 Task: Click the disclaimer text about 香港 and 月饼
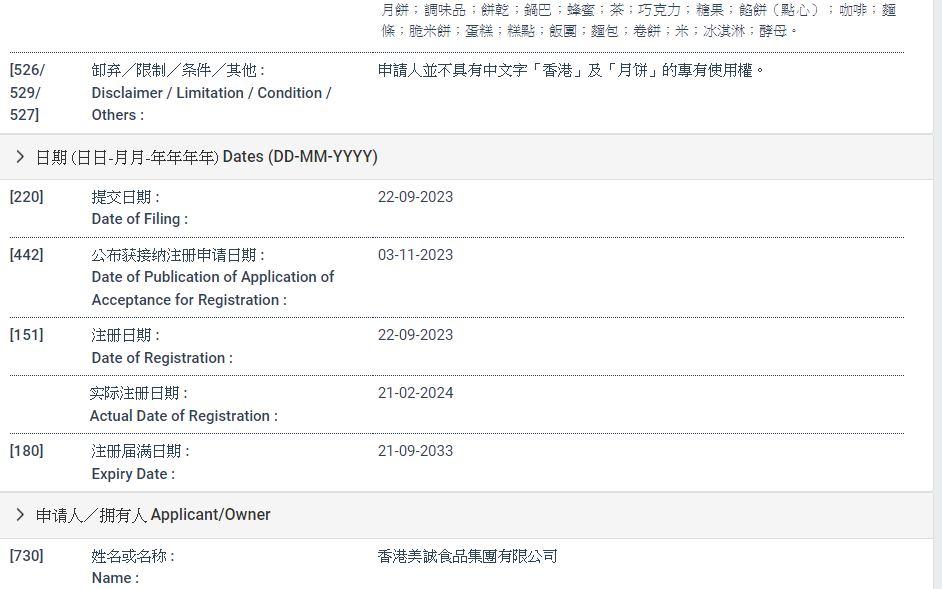click(571, 70)
